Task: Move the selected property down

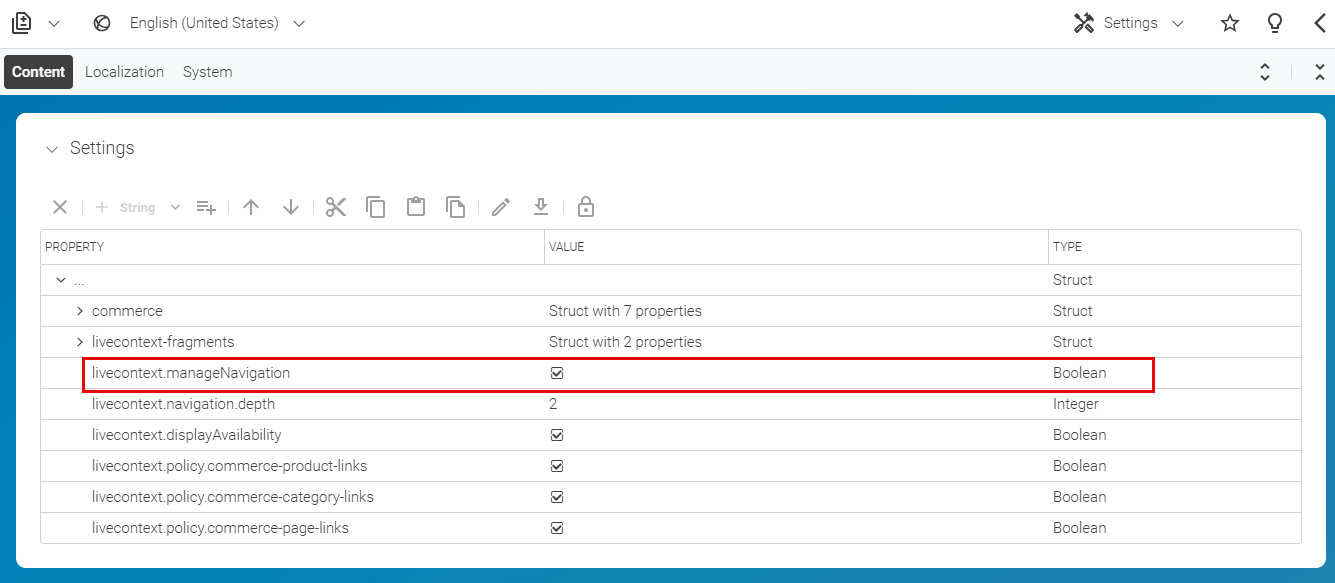Action: click(x=290, y=206)
